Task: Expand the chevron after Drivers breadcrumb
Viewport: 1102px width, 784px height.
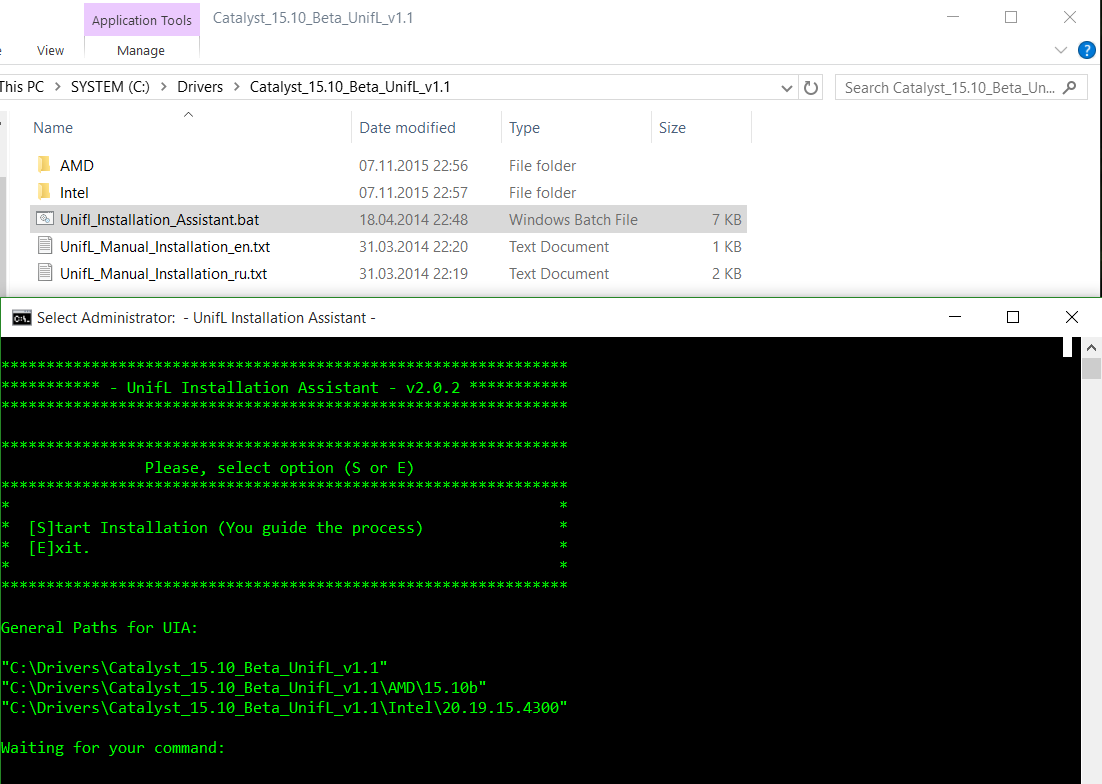Action: (236, 86)
